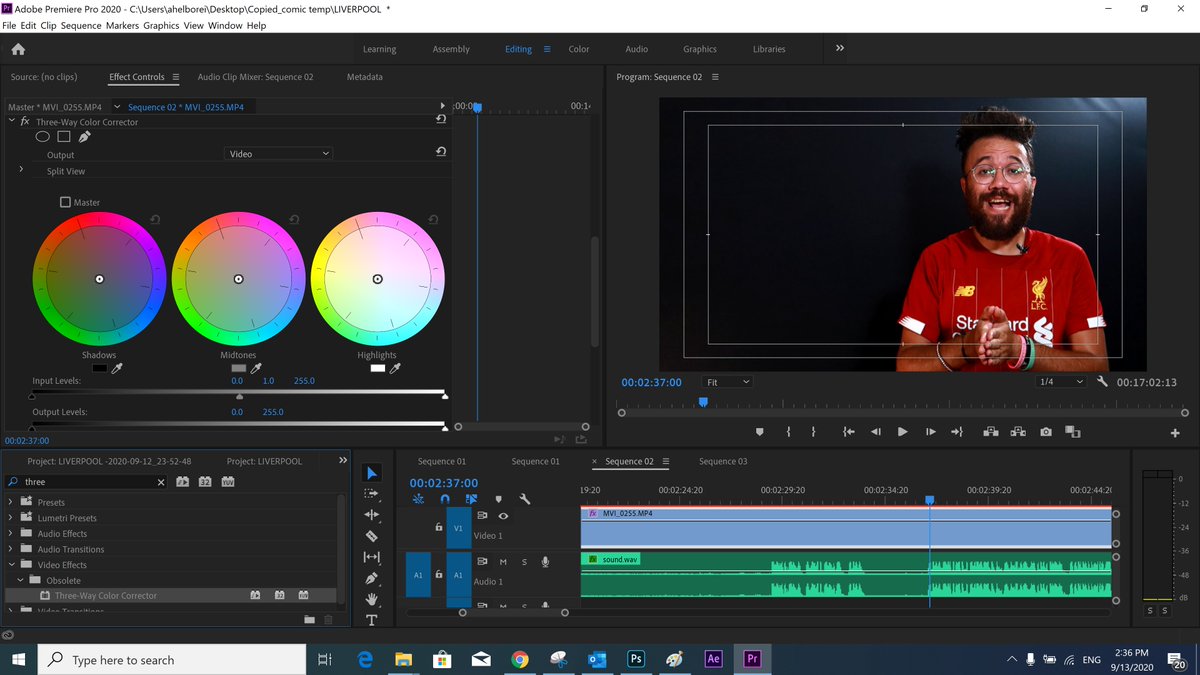Select the Type tool
The image size is (1200, 675).
pyautogui.click(x=371, y=620)
